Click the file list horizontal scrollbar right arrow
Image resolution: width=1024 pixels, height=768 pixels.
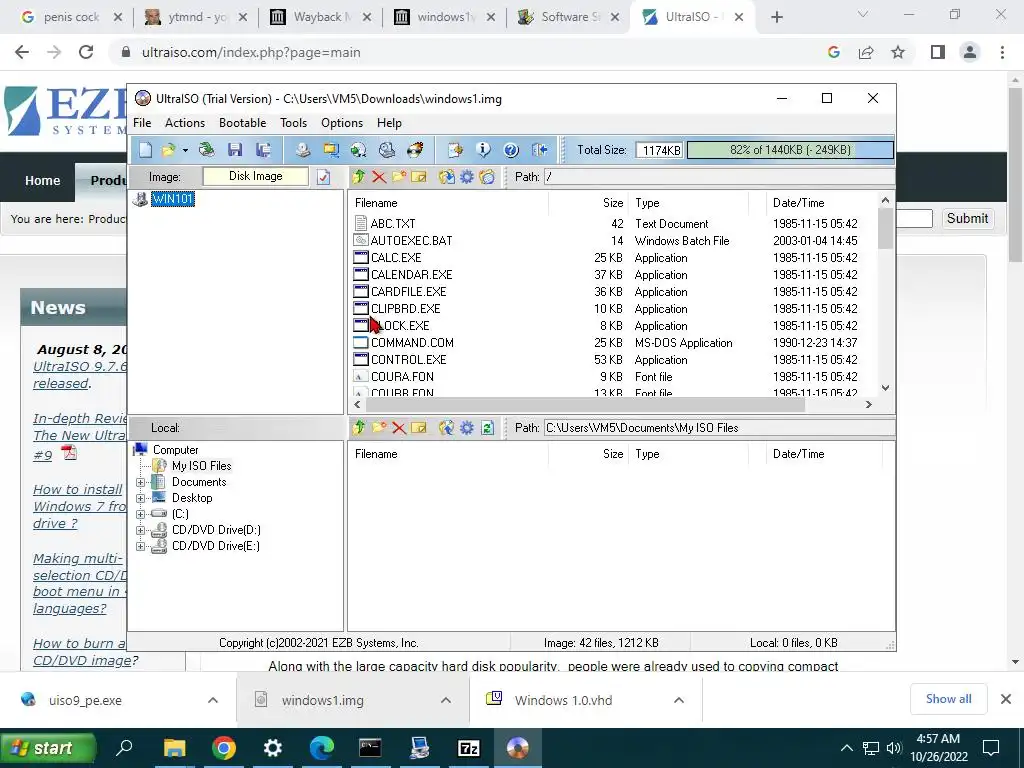[x=869, y=404]
